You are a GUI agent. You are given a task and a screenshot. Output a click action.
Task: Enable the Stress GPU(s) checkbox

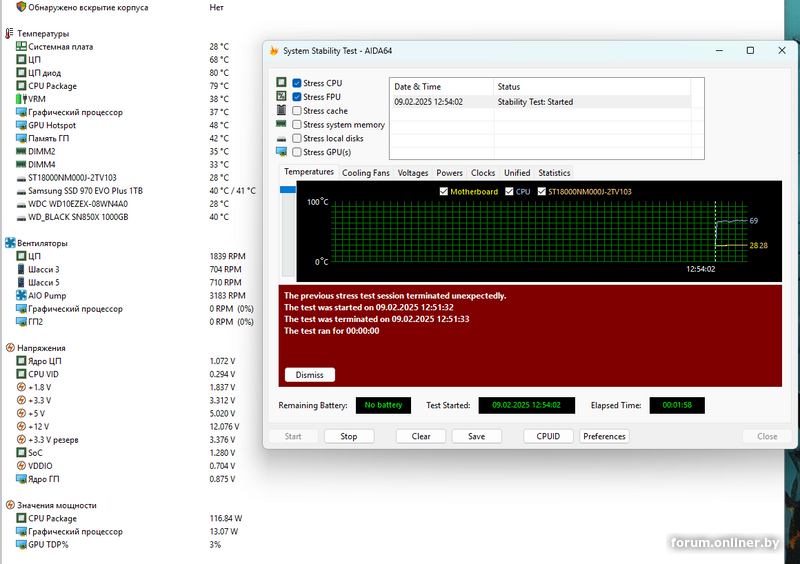point(297,152)
